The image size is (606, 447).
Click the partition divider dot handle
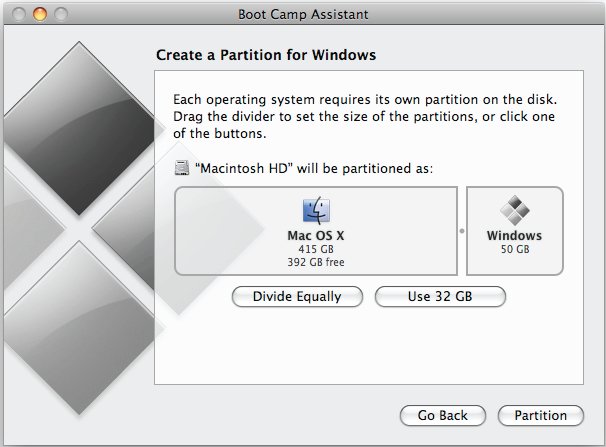(462, 230)
